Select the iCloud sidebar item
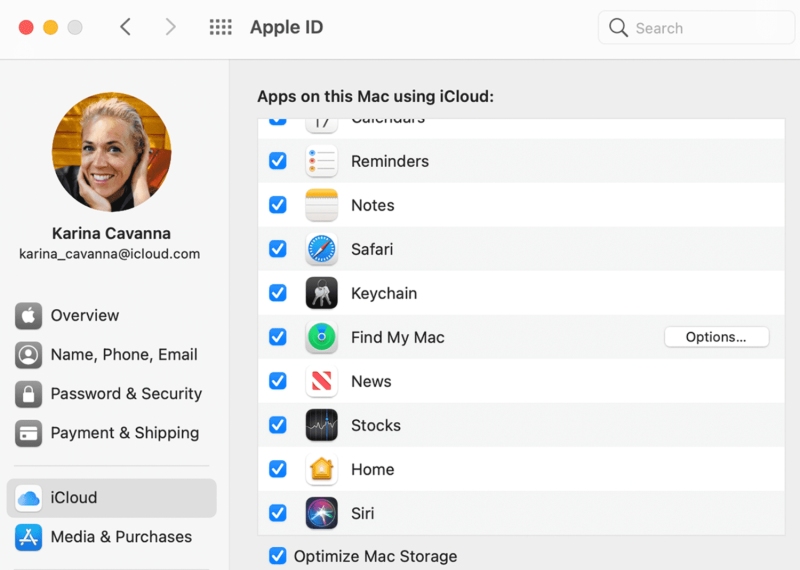This screenshot has height=570, width=800. pos(111,498)
